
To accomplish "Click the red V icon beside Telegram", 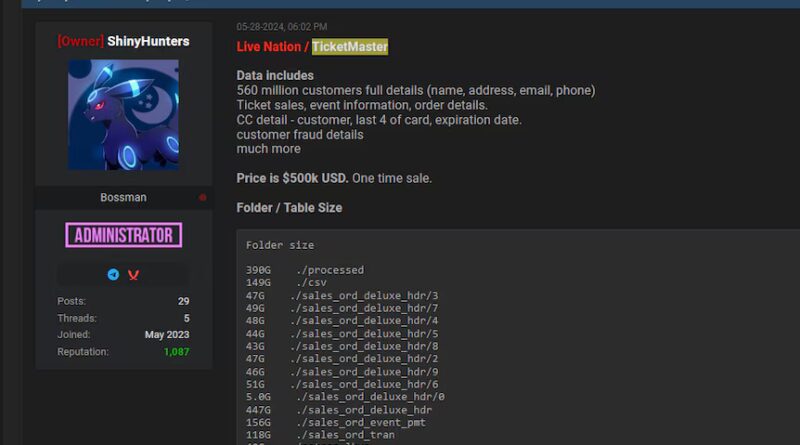I will [133, 274].
